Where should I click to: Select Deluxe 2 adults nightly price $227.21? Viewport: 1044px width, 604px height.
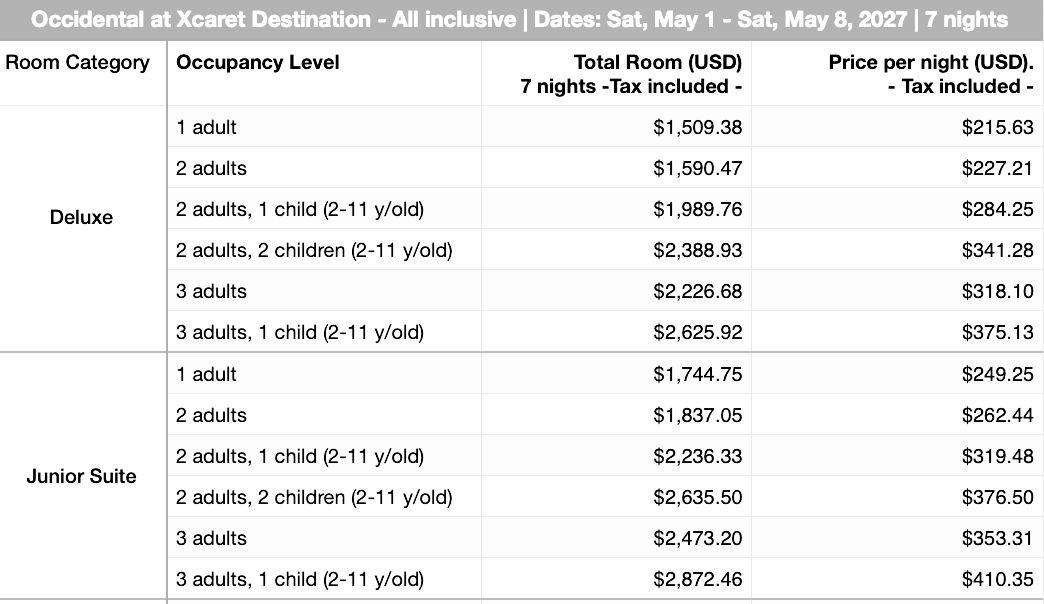(x=897, y=168)
